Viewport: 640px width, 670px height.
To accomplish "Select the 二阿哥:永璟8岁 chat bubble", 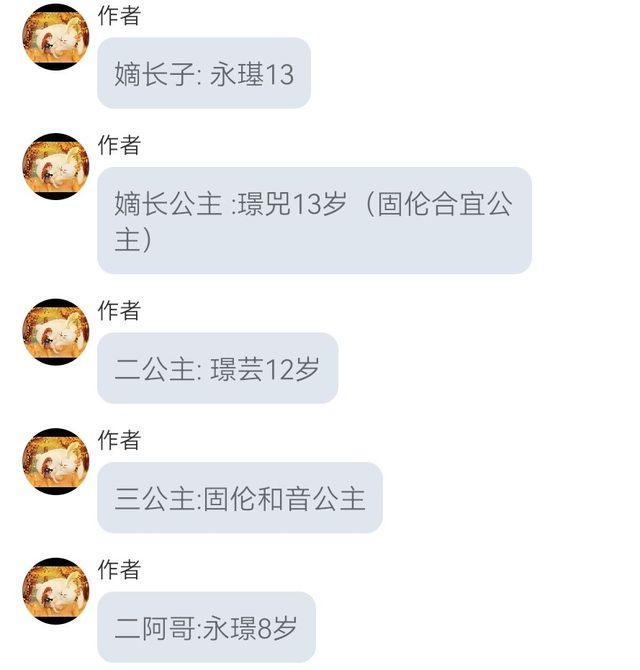I will coord(206,627).
